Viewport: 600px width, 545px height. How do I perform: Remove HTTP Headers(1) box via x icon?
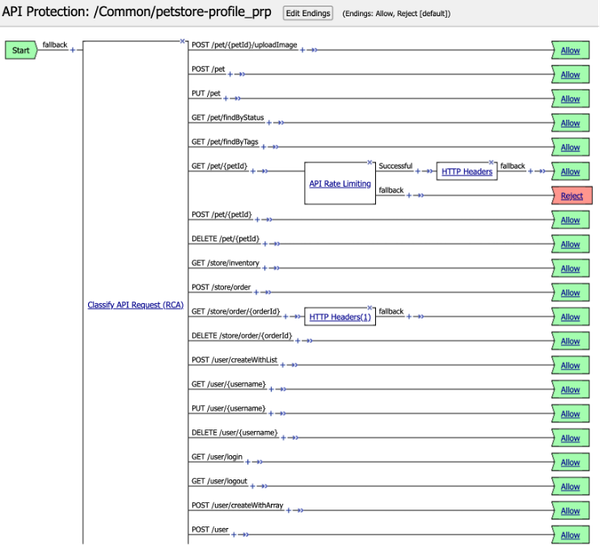370,308
